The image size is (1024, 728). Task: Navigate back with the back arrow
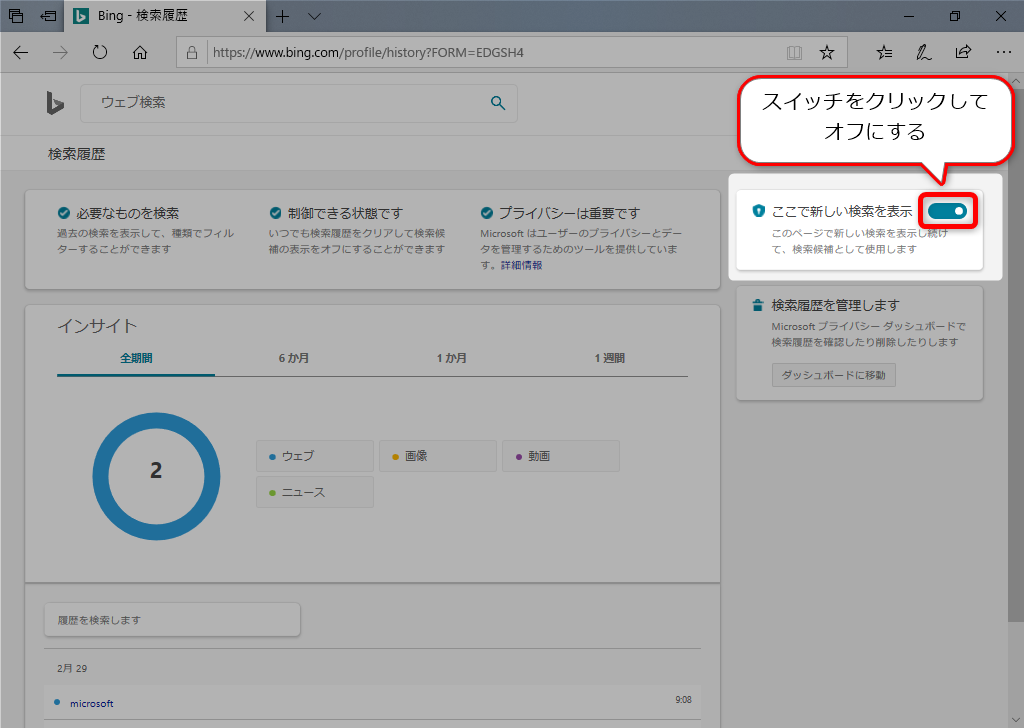pos(21,52)
